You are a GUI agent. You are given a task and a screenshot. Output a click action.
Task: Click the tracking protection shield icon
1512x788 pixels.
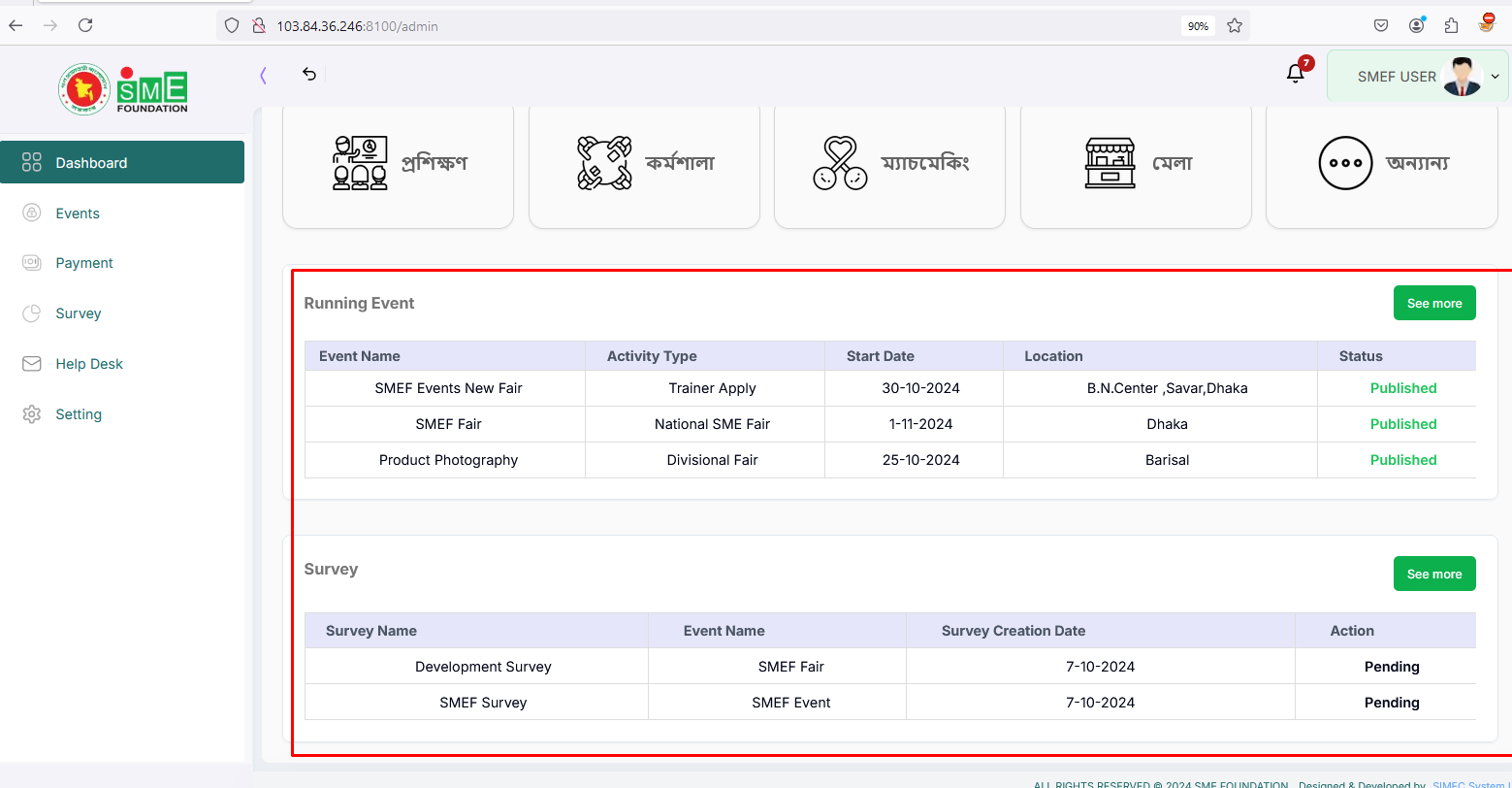[231, 25]
